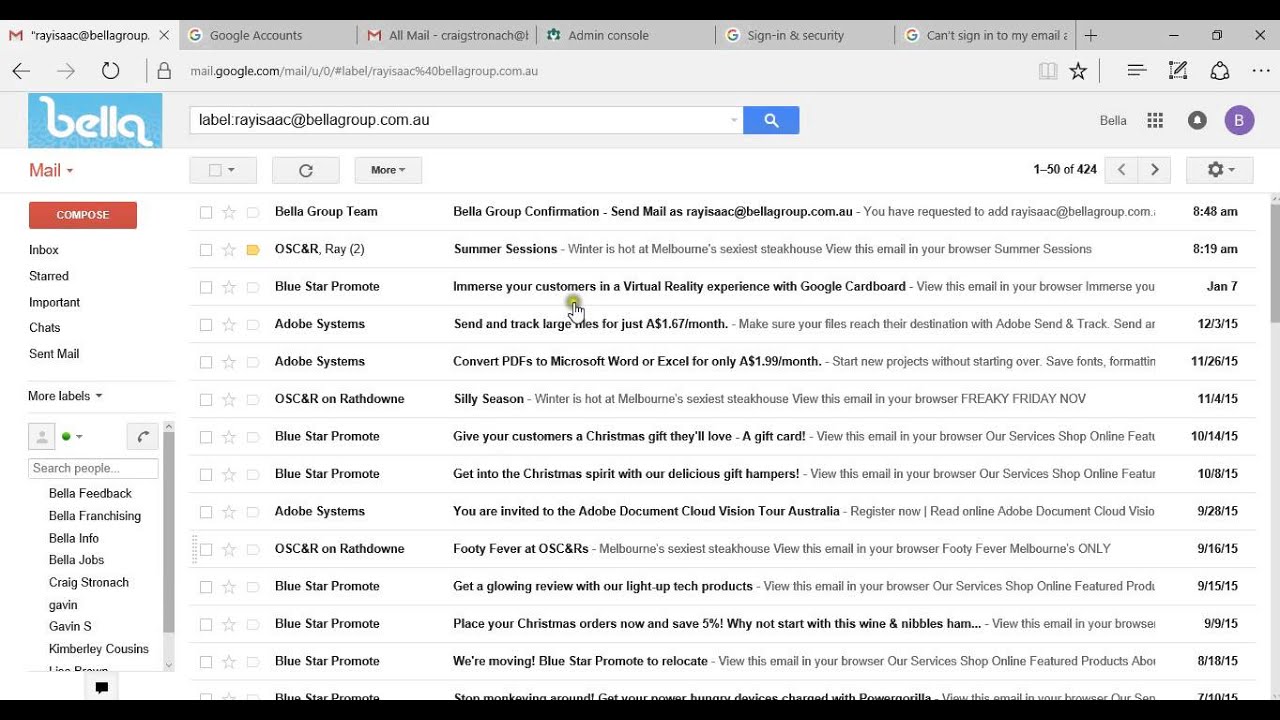Star the Bella Group Team email
1280x720 pixels.
[229, 212]
